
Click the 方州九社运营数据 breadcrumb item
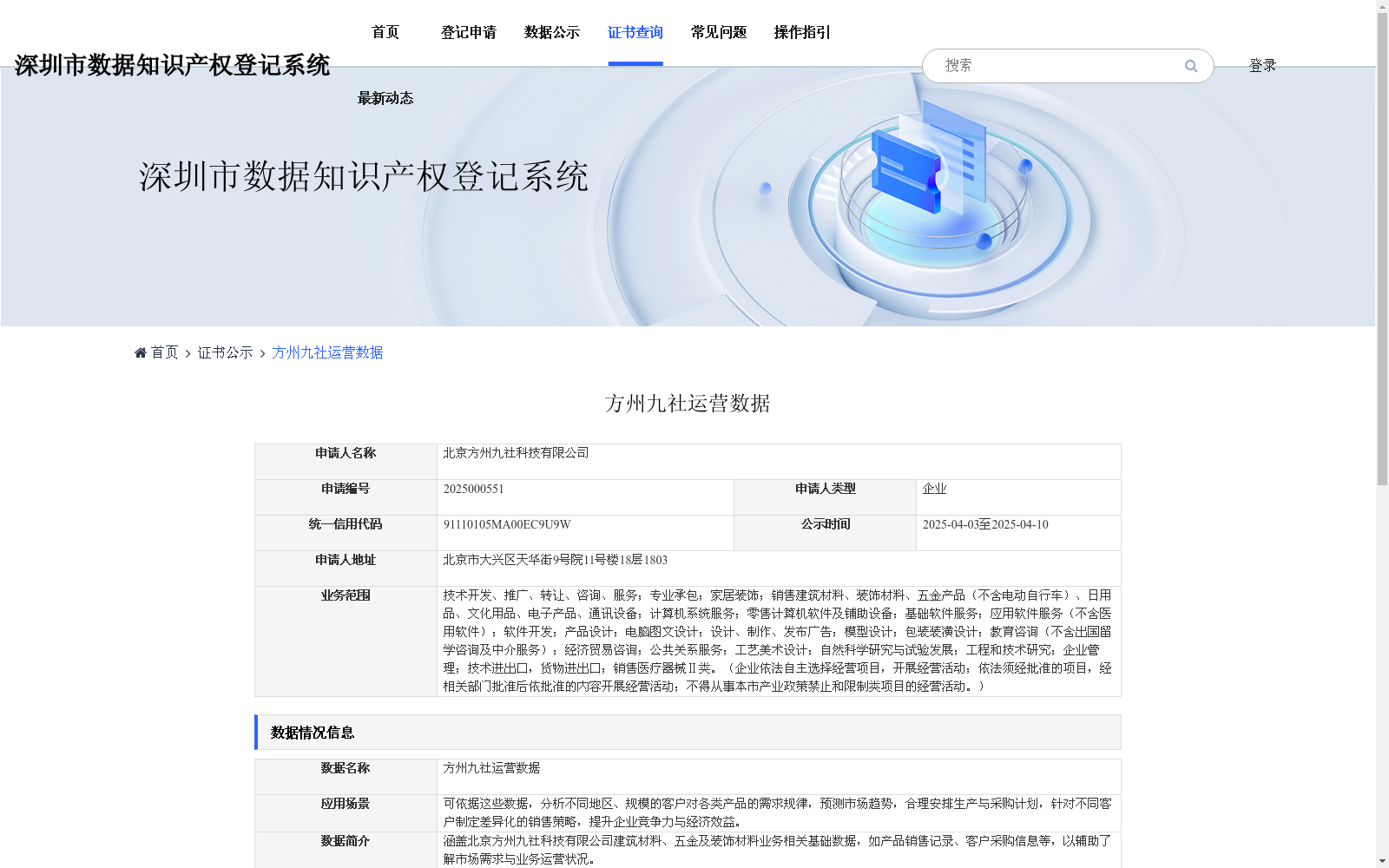coord(327,352)
